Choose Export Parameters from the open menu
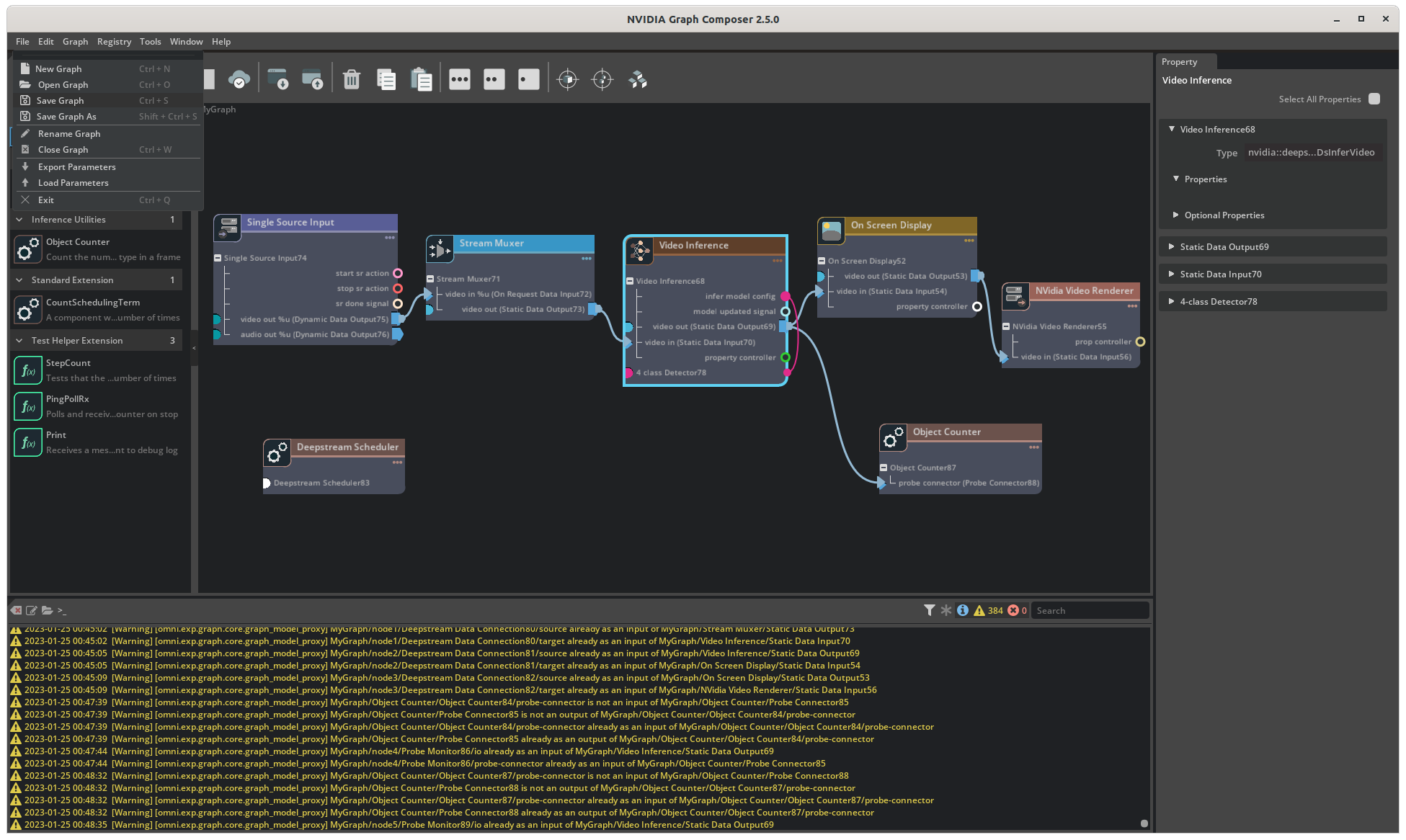The width and height of the screenshot is (1406, 840). tap(76, 166)
